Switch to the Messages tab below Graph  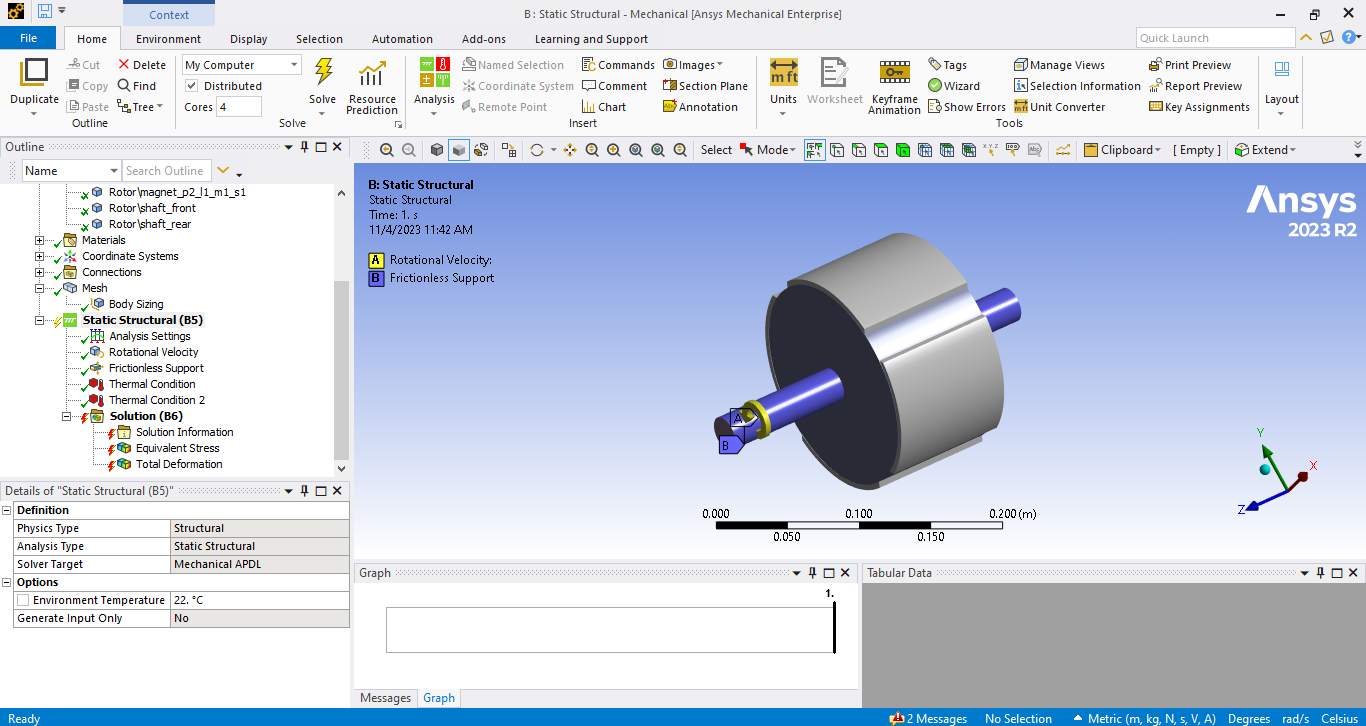385,698
